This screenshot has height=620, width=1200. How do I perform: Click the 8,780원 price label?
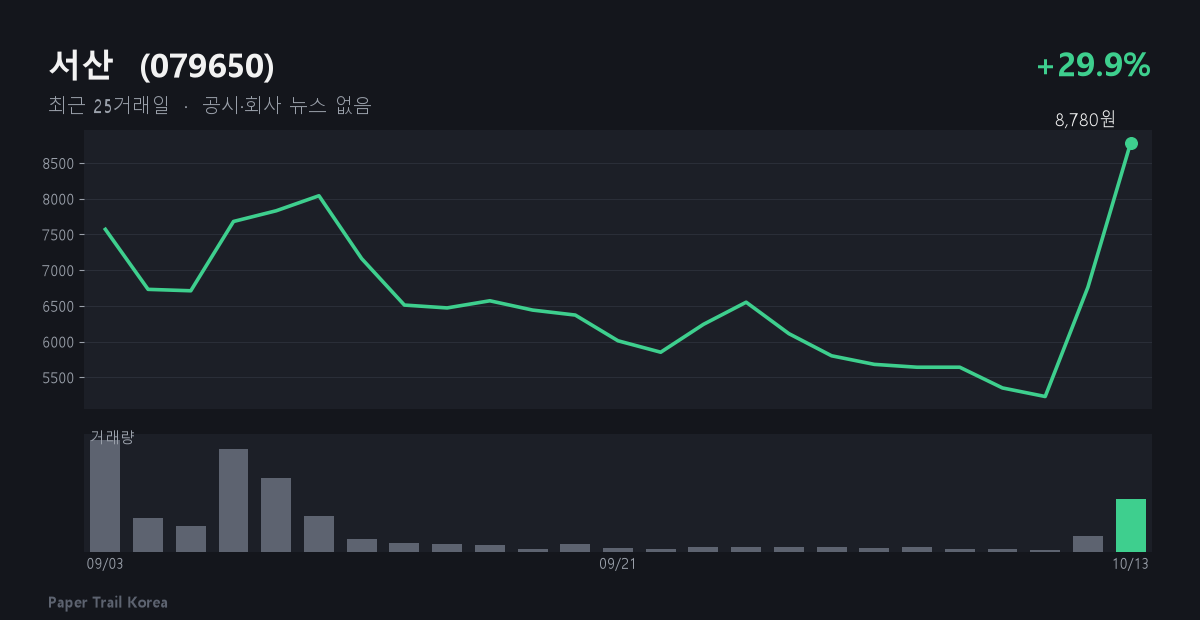point(1085,120)
